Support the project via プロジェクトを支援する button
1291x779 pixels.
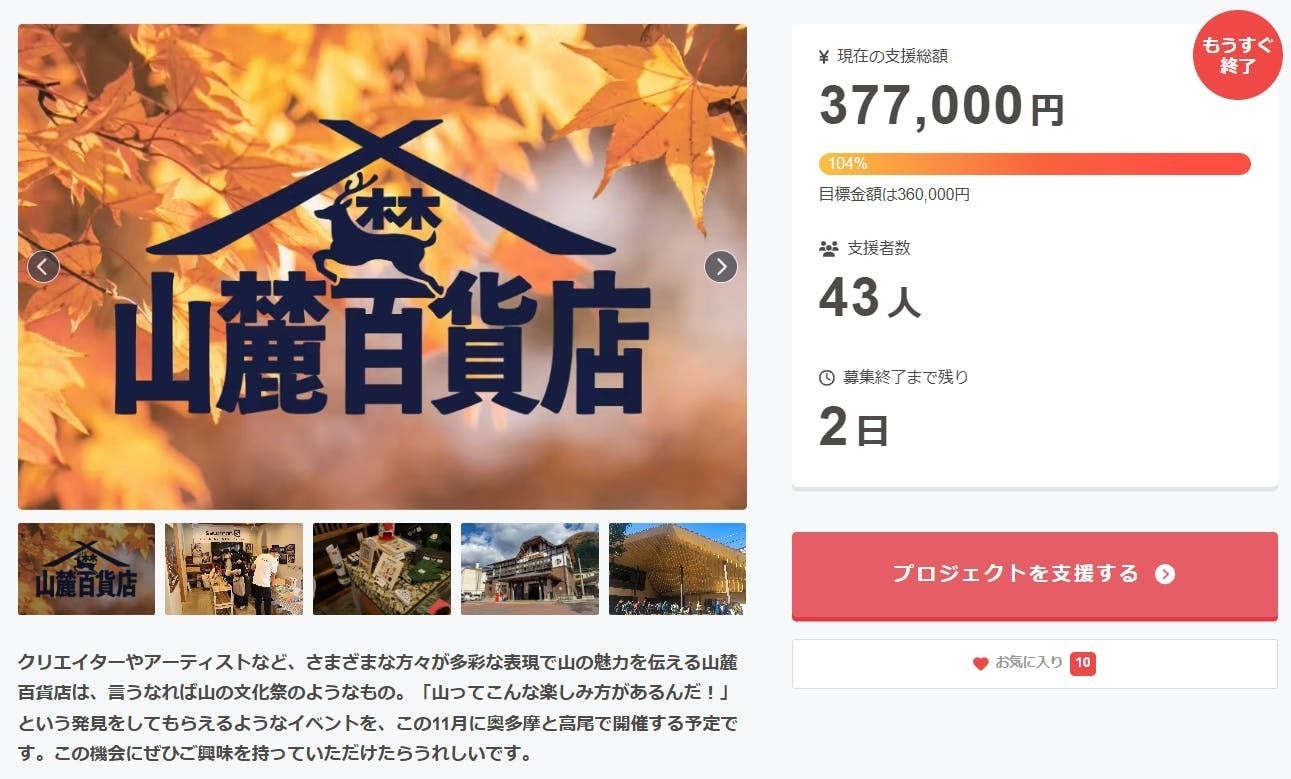1035,575
